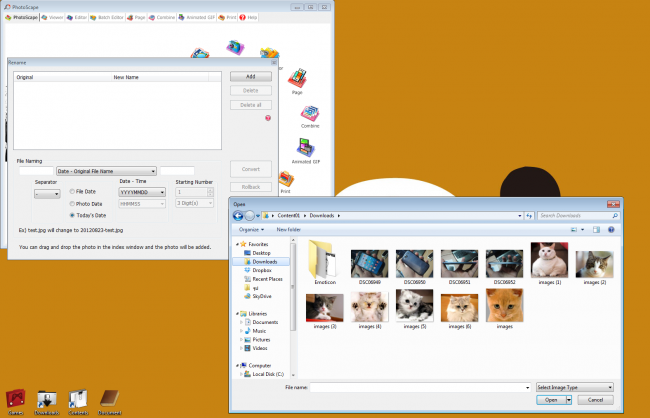Select the File Date radio button

click(x=72, y=192)
